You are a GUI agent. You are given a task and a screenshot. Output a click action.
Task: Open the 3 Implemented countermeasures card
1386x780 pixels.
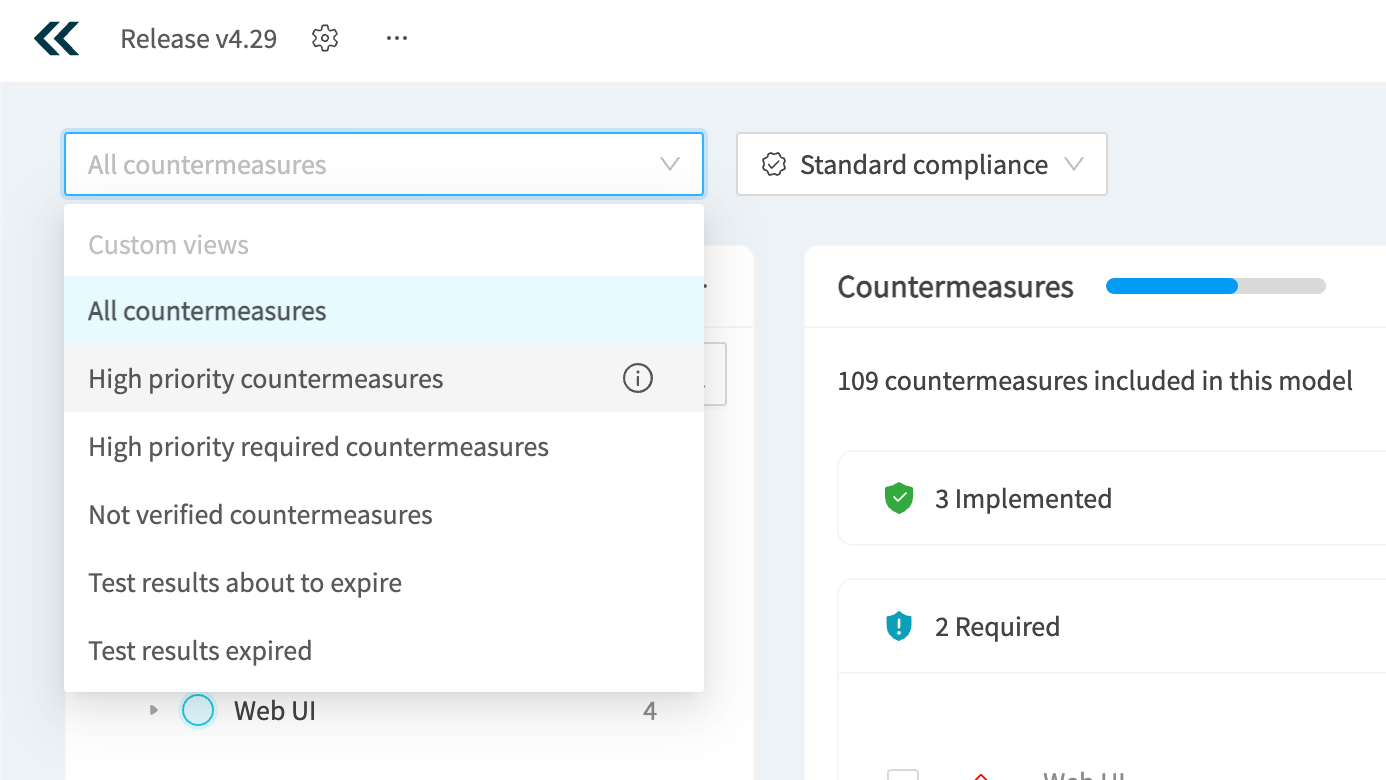1111,498
